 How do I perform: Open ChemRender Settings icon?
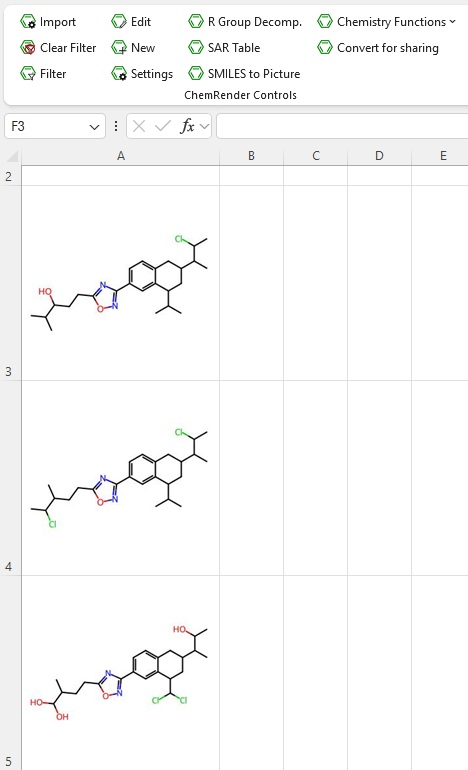[119, 74]
